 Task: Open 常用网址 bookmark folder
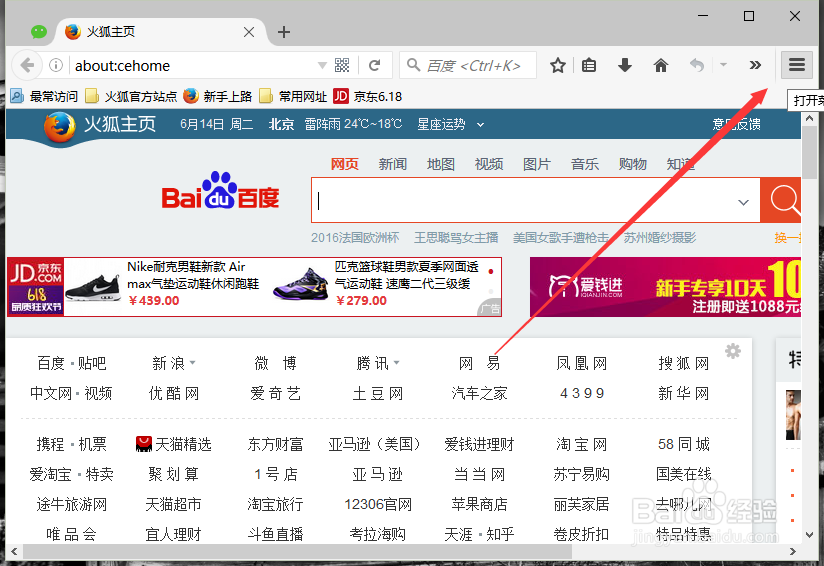[x=293, y=96]
